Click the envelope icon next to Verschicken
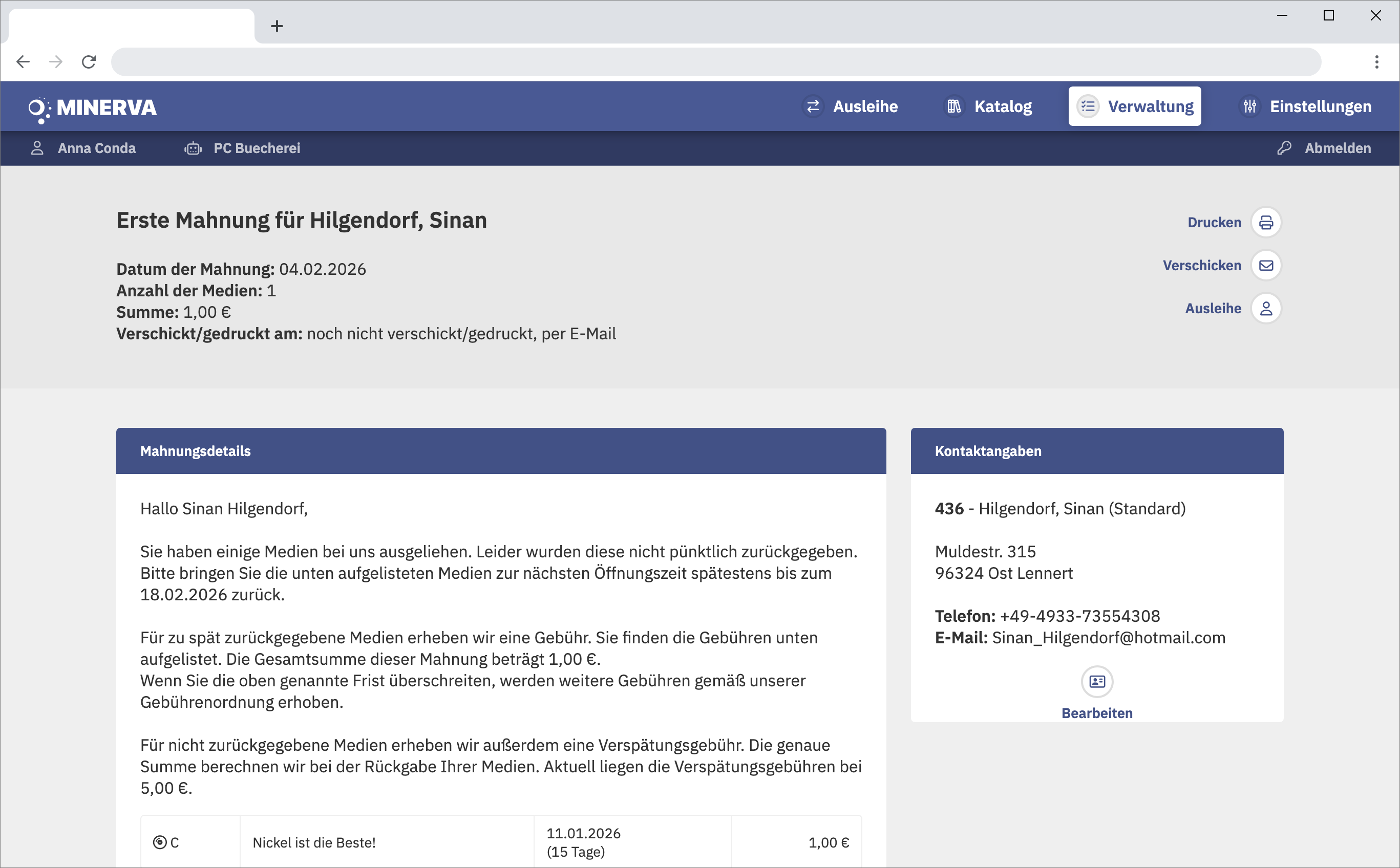The height and width of the screenshot is (868, 1400). [1266, 265]
